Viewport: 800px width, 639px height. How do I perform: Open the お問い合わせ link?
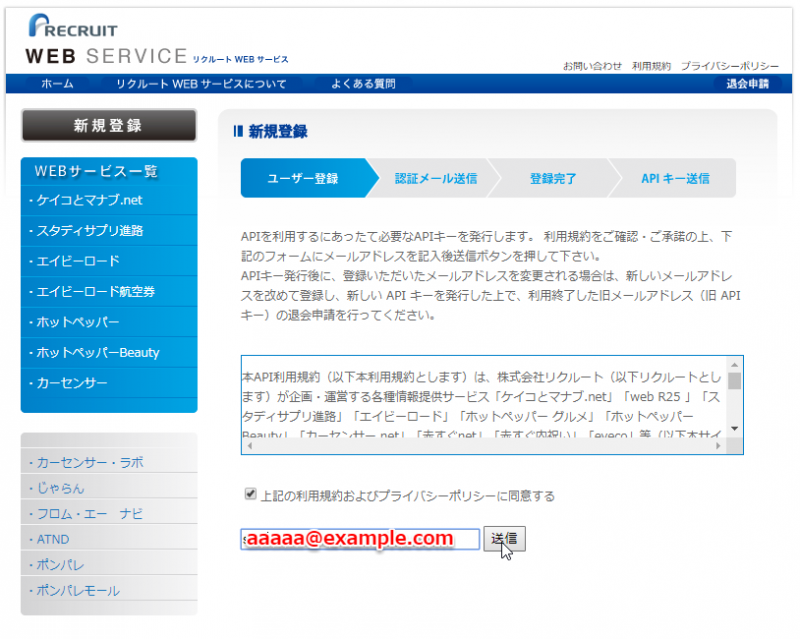click(592, 66)
